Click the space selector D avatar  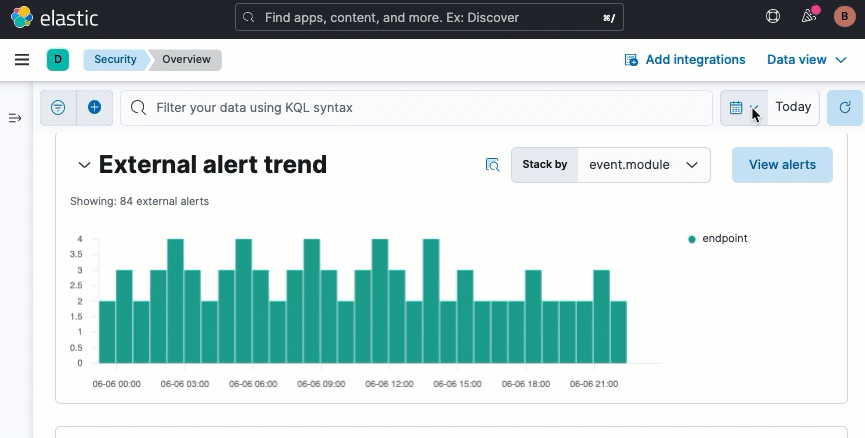click(x=58, y=60)
